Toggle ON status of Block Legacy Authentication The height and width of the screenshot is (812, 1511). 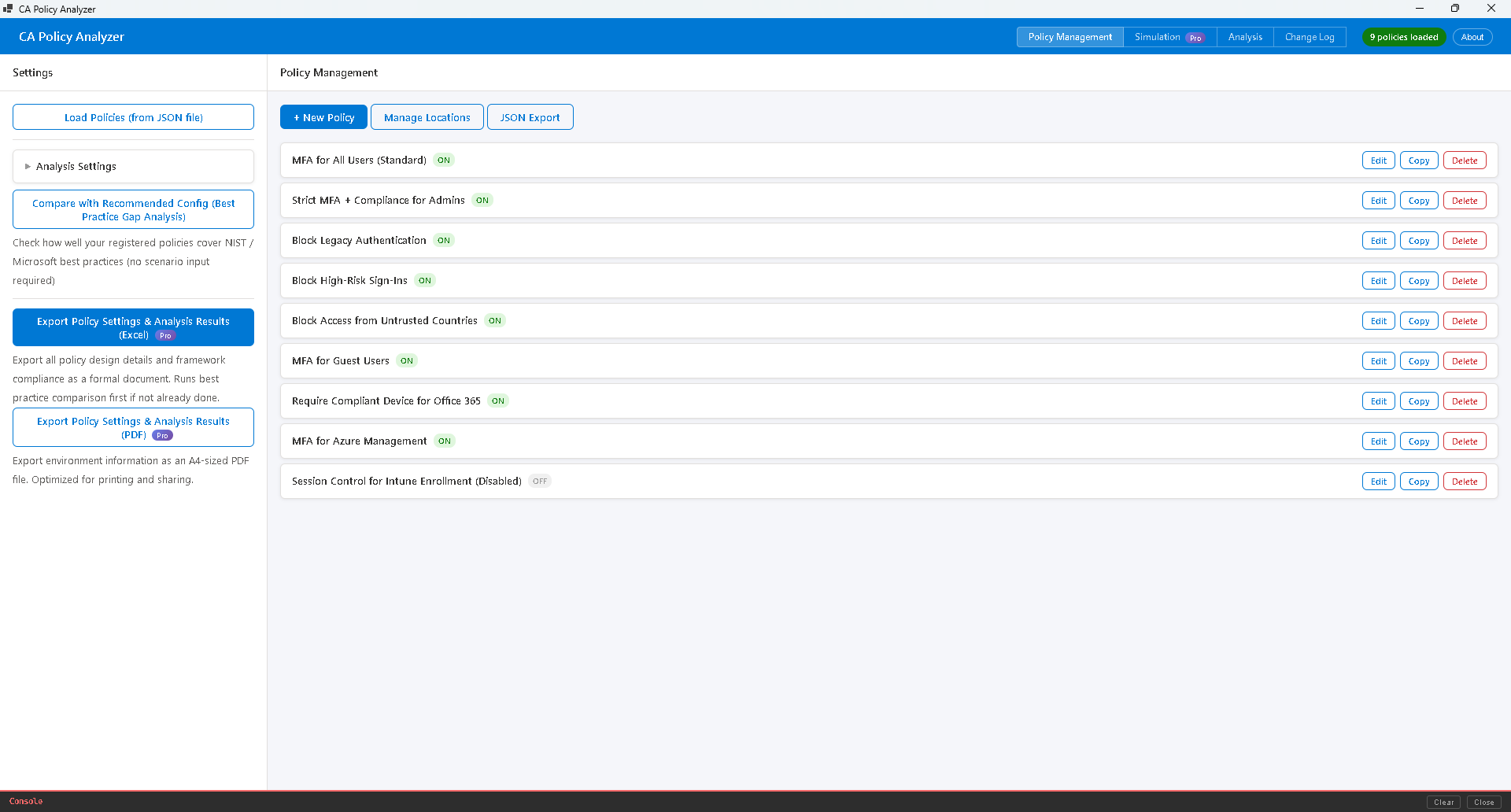(x=444, y=240)
